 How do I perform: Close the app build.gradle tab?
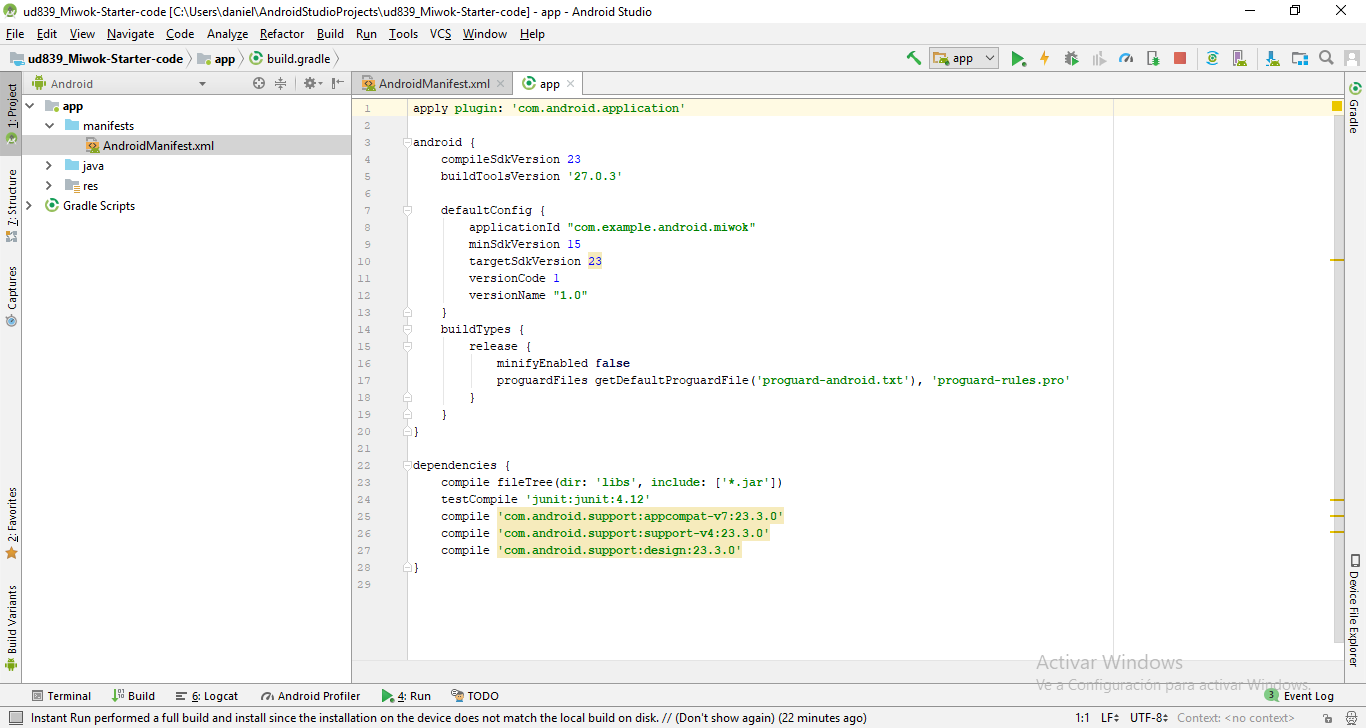coord(570,84)
